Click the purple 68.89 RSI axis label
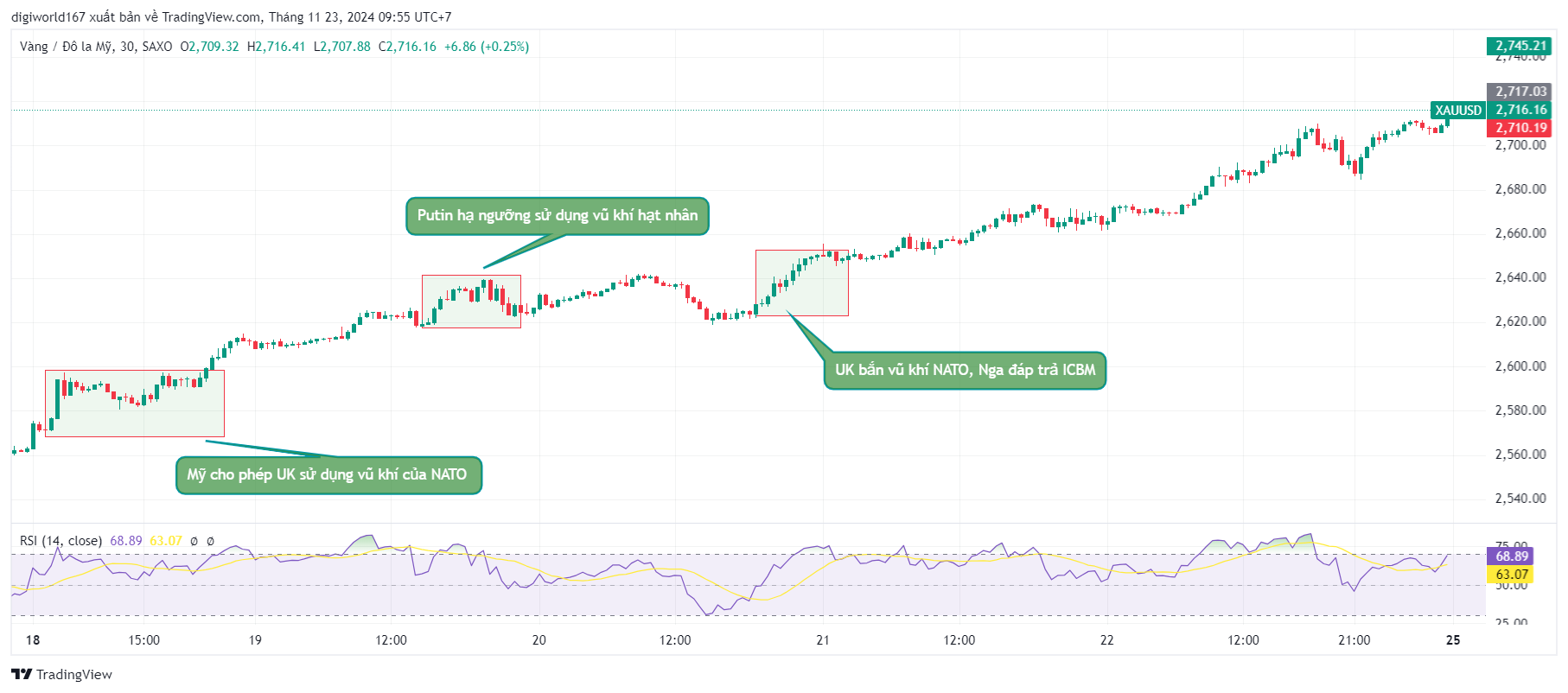Viewport: 1568px width, 693px height. click(x=1510, y=556)
